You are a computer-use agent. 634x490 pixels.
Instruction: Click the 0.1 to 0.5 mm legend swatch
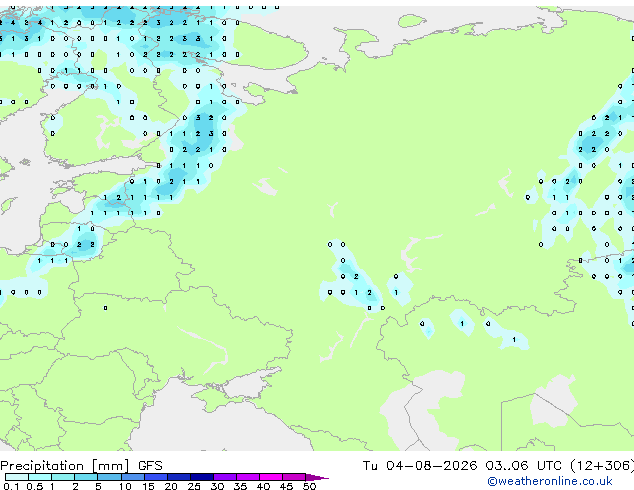(17, 477)
